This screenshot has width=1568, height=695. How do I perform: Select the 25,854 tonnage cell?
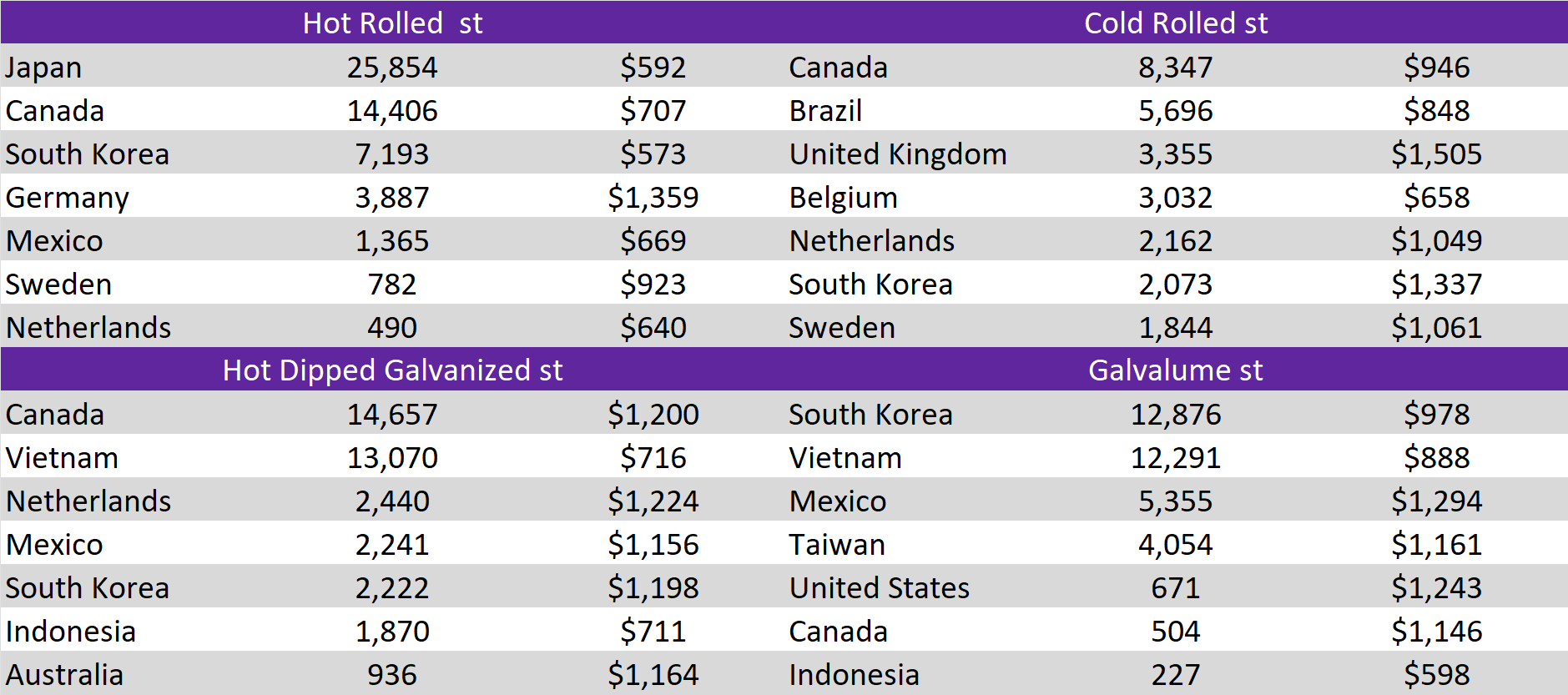(x=392, y=68)
